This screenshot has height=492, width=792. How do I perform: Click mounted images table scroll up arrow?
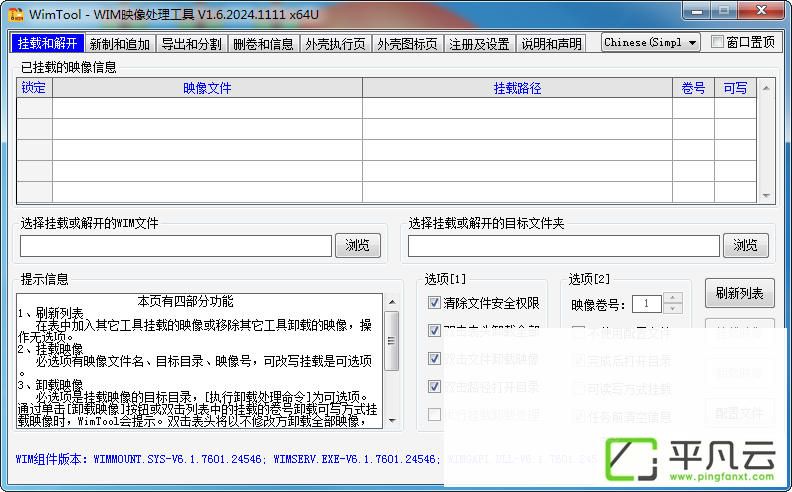pos(766,88)
